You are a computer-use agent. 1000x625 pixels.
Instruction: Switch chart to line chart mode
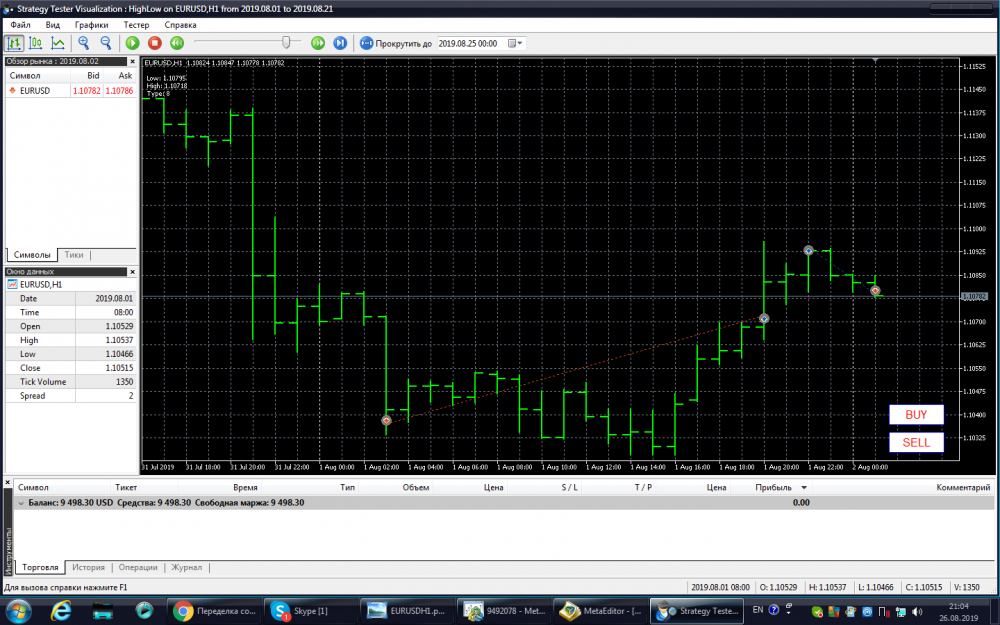coord(58,43)
